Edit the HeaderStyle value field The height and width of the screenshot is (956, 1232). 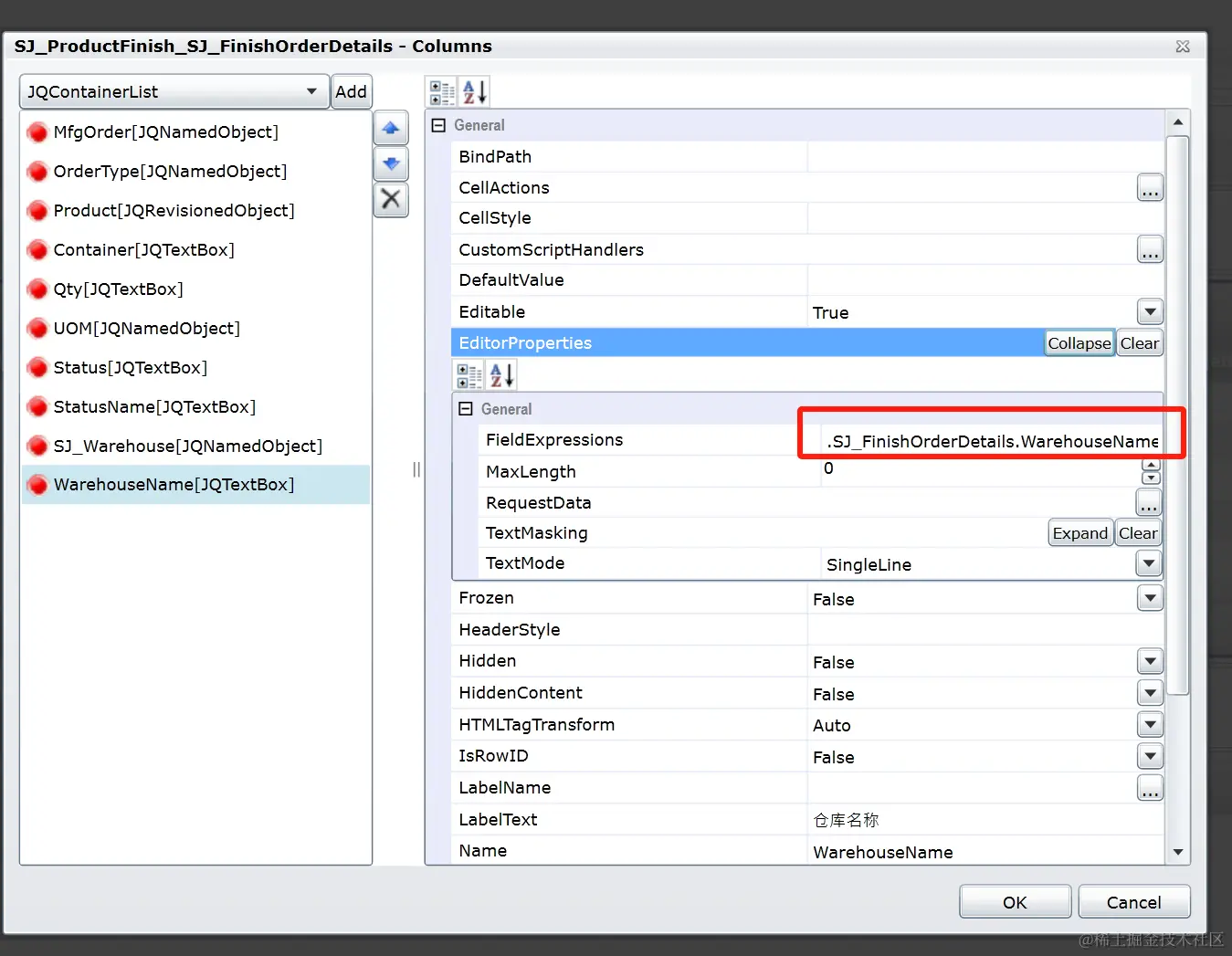pos(985,630)
